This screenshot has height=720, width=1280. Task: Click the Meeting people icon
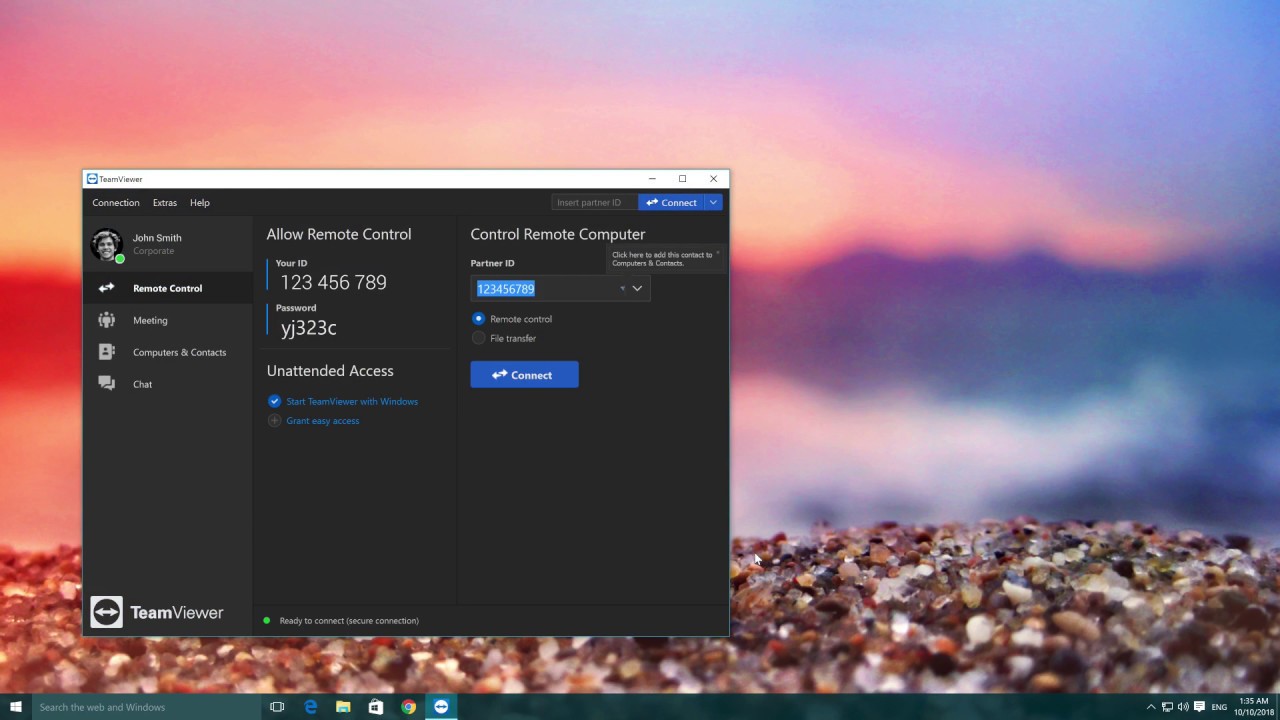(x=106, y=320)
